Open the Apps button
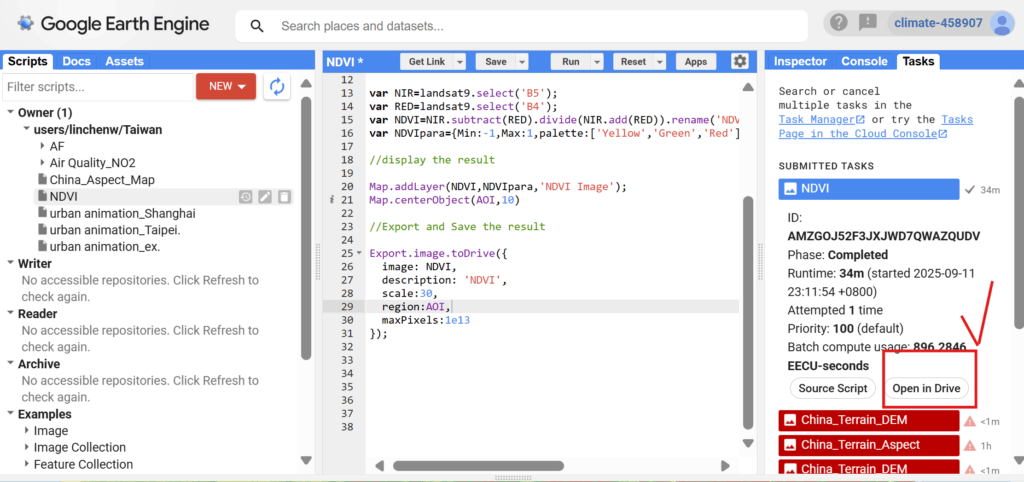The image size is (1024, 482). (x=696, y=62)
